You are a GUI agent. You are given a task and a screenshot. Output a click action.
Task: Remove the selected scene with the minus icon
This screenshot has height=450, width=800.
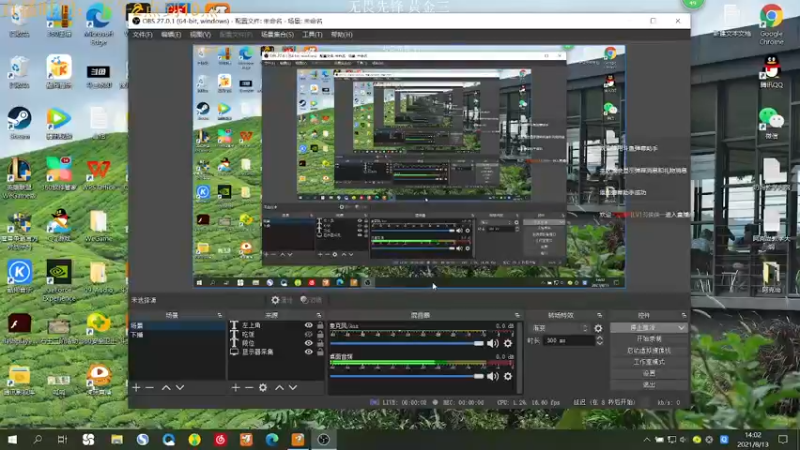149,388
